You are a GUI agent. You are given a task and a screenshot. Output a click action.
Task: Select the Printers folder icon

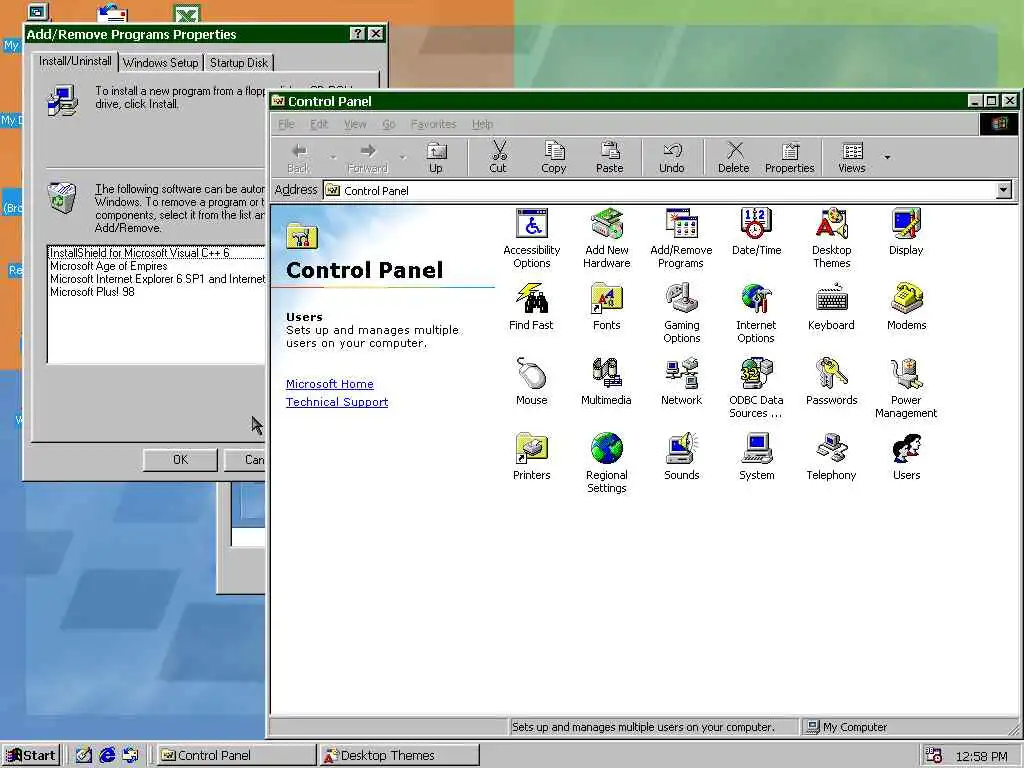(x=532, y=457)
